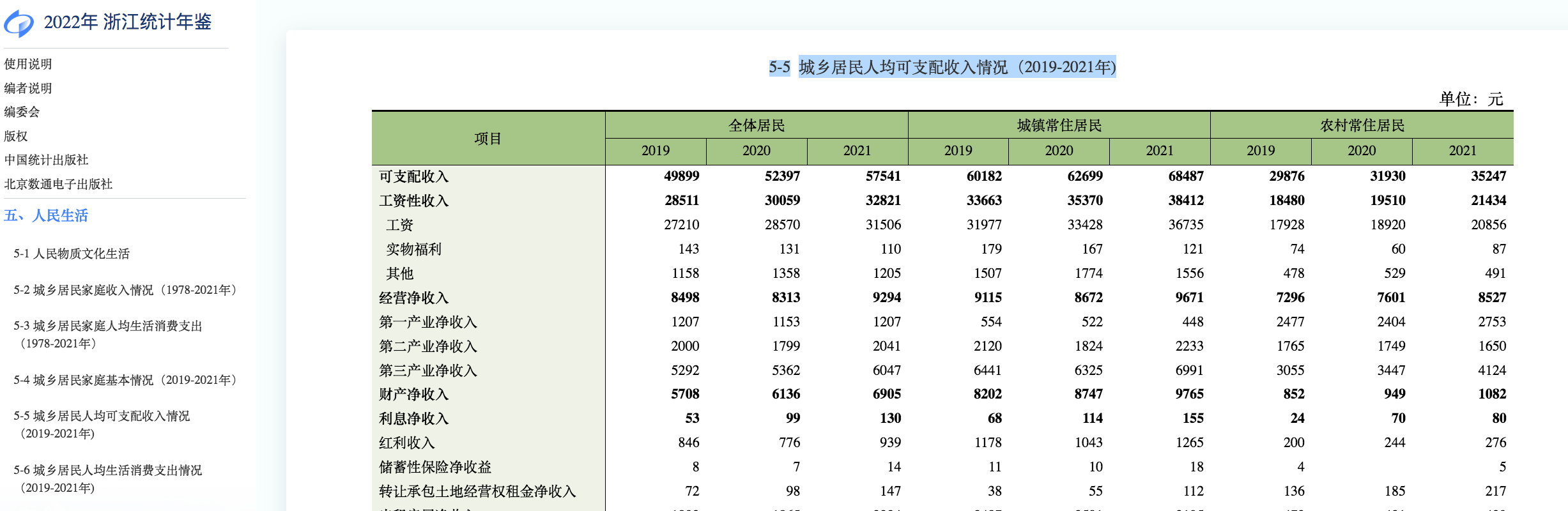Open 使用说明 in the sidebar
The width and height of the screenshot is (1568, 511).
point(27,64)
